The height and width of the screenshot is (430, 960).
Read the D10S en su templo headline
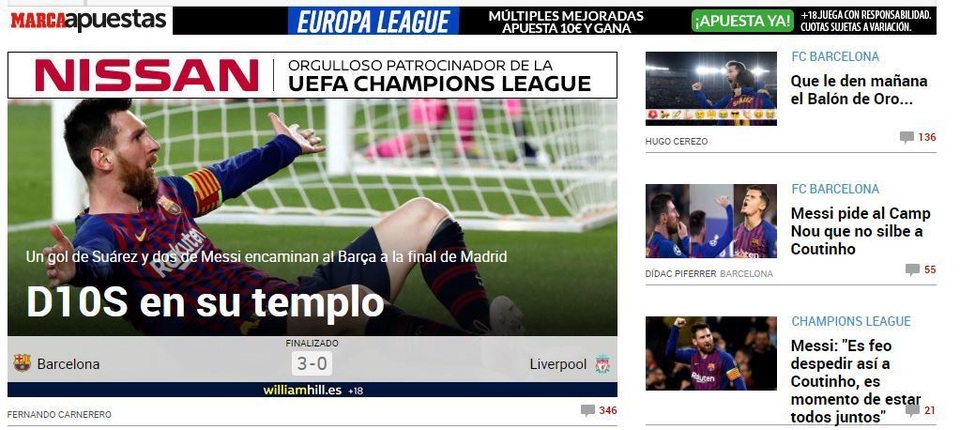[205, 301]
